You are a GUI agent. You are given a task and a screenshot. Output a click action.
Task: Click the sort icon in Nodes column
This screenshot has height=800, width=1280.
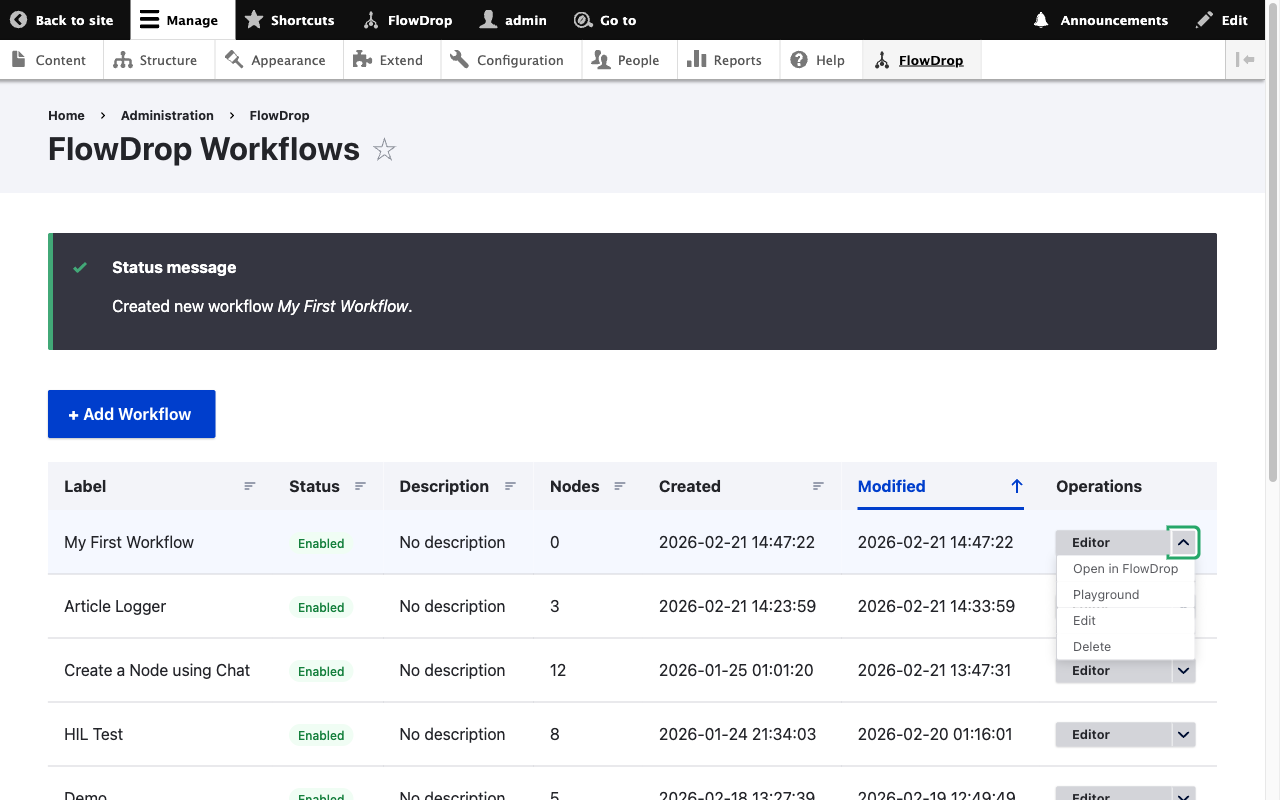619,487
